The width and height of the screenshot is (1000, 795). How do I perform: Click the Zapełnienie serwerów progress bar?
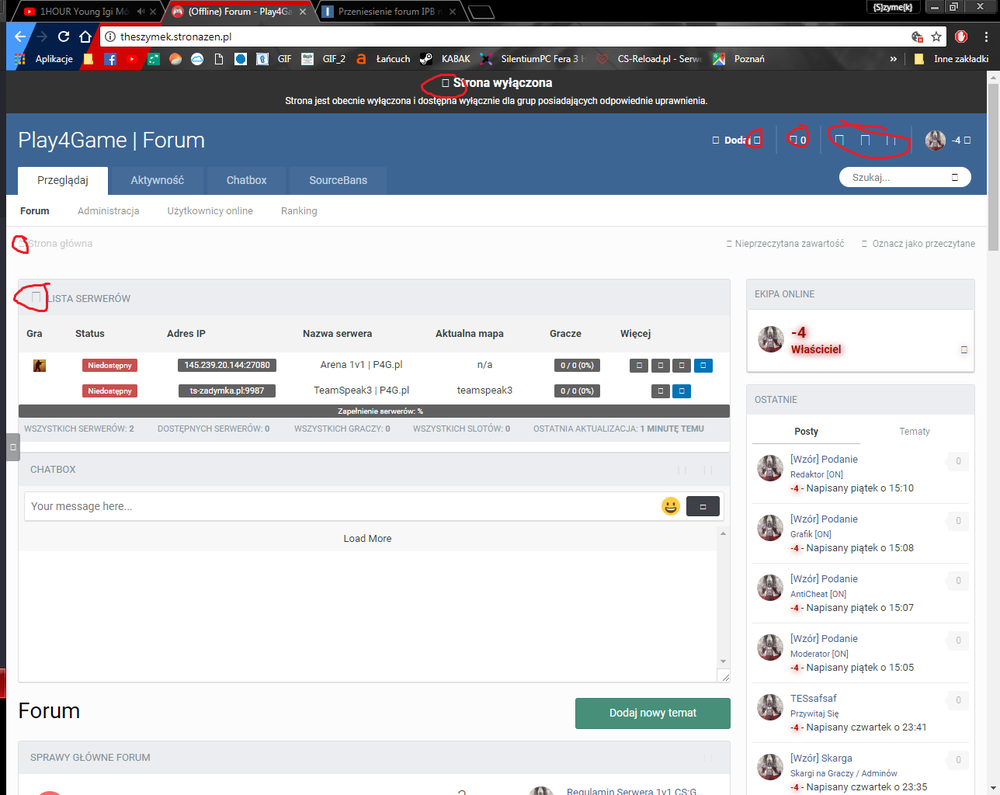tap(374, 411)
